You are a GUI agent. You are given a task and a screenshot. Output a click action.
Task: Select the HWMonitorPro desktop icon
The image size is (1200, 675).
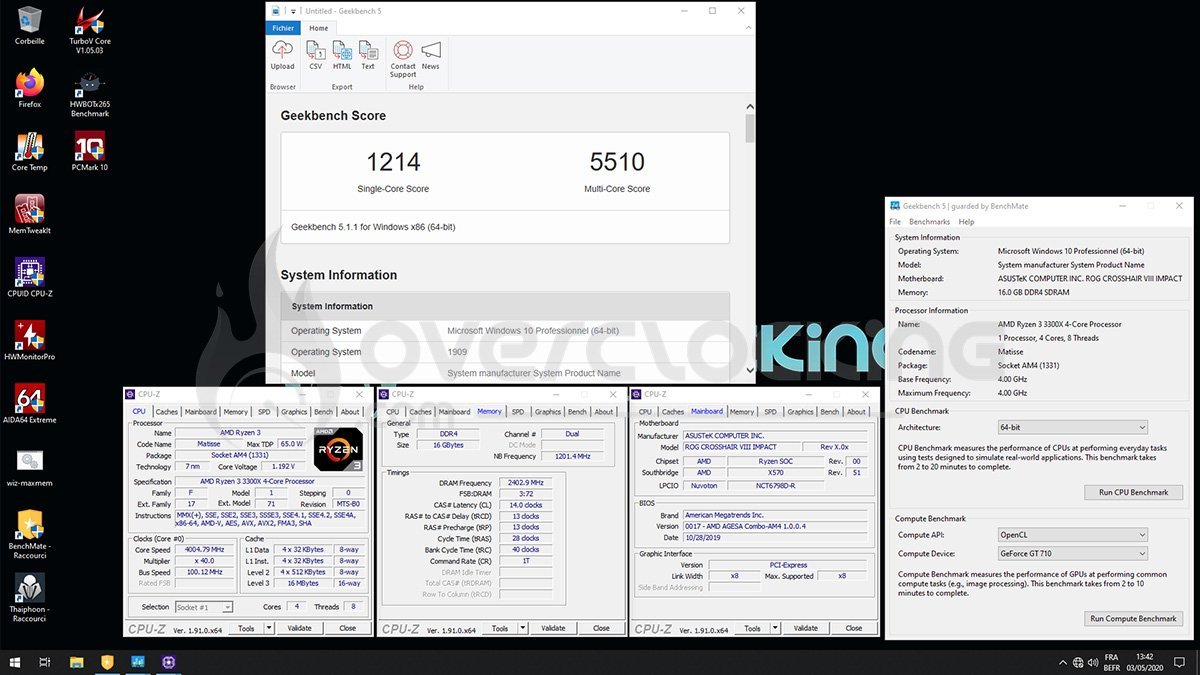(x=30, y=341)
